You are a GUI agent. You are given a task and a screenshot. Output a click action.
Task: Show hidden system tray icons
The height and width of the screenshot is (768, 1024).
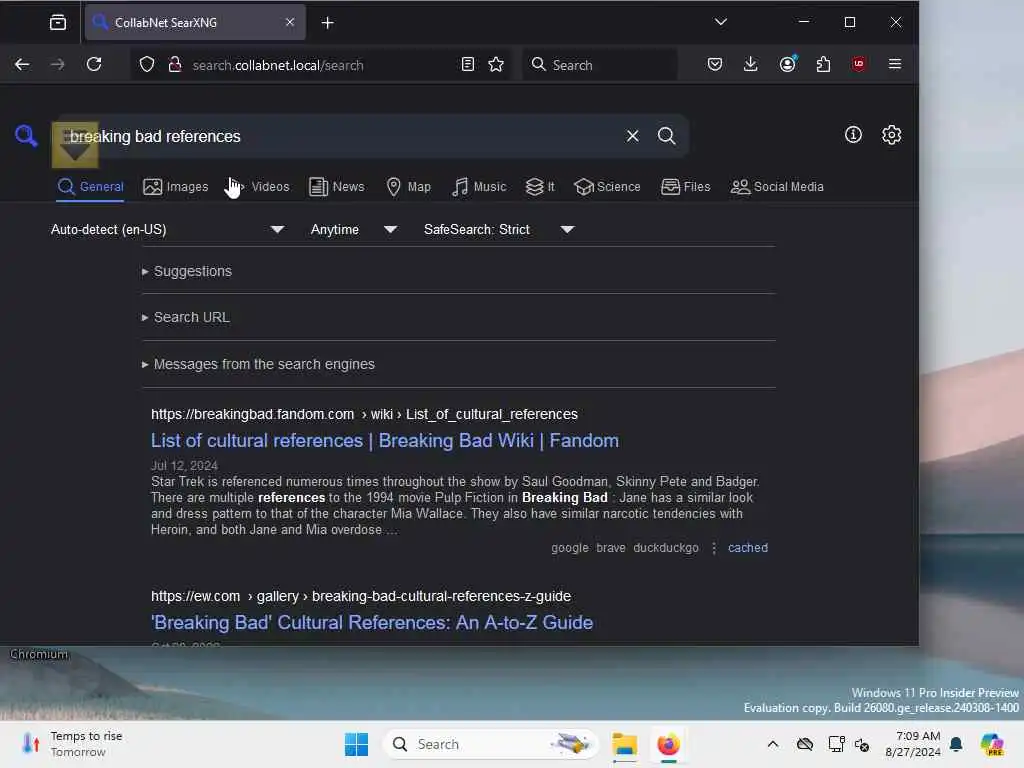click(773, 744)
